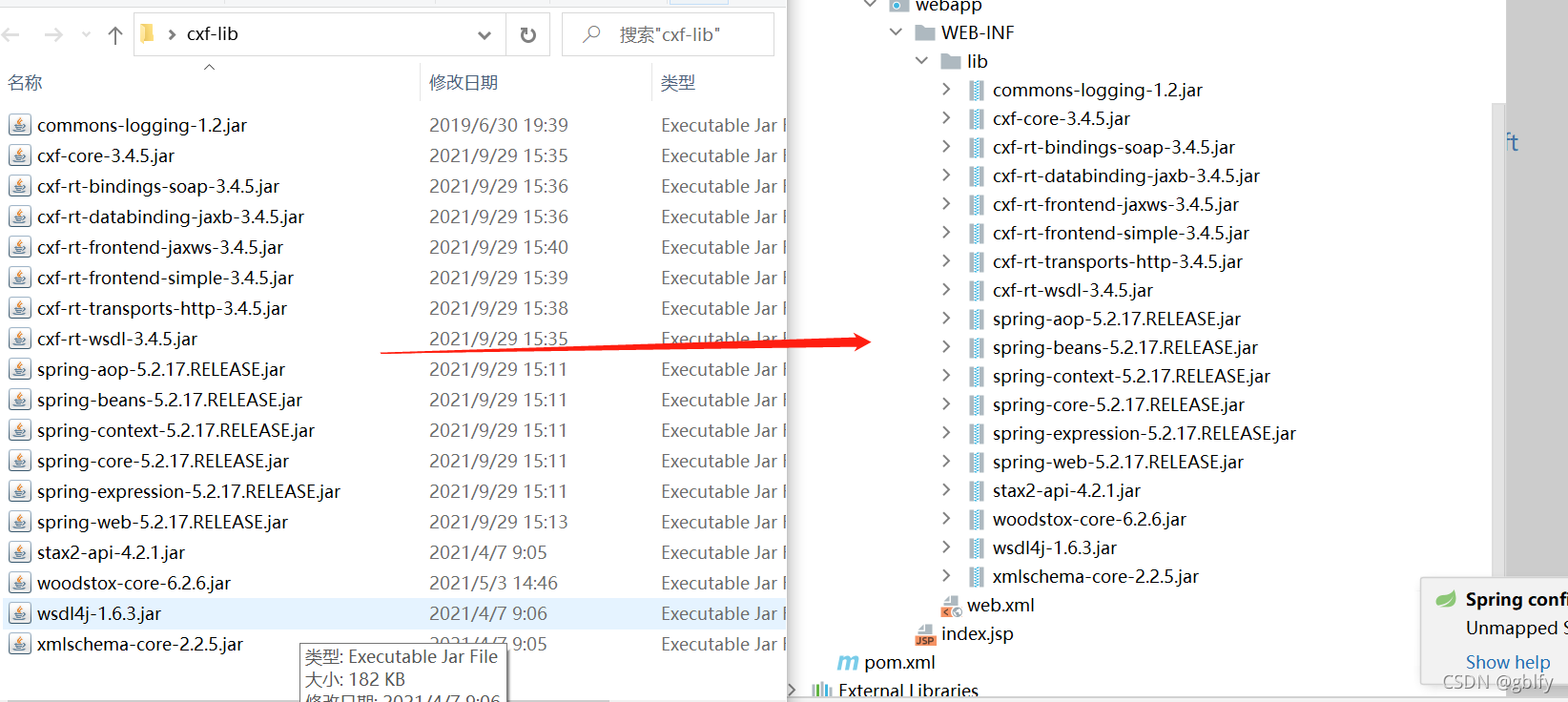1568x702 pixels.
Task: Select cxf-rt-databinding-jaxb-3.4.5.jar in project tree
Action: coord(1126,175)
